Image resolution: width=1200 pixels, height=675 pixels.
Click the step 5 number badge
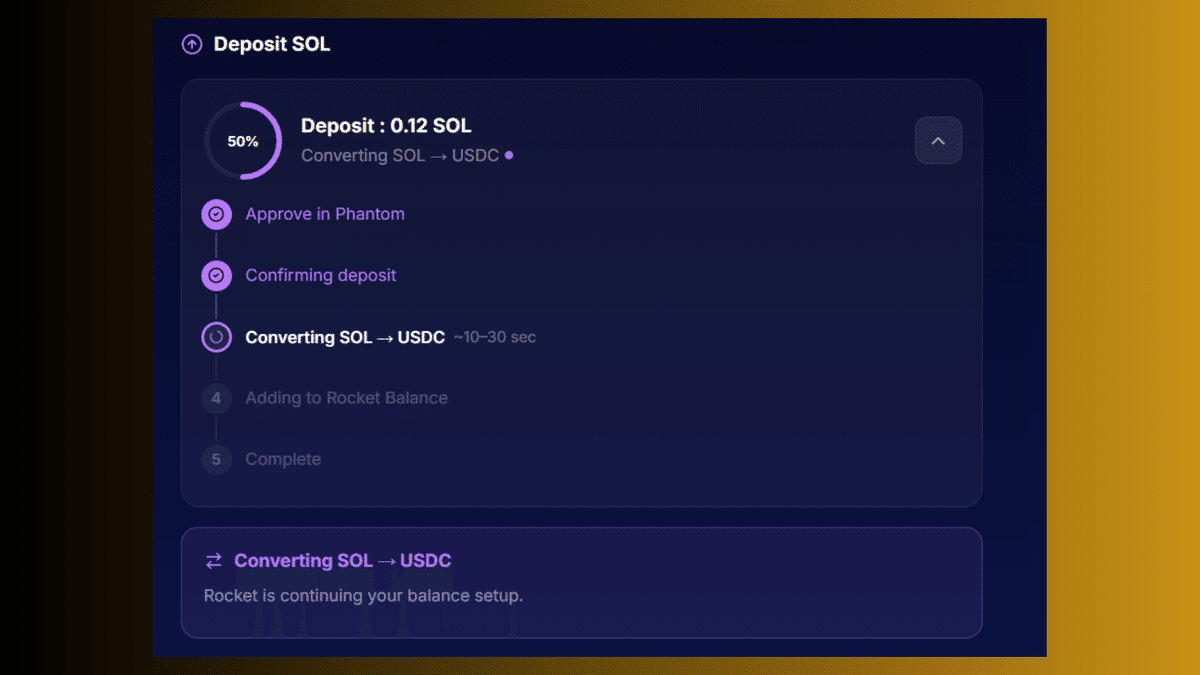click(216, 460)
